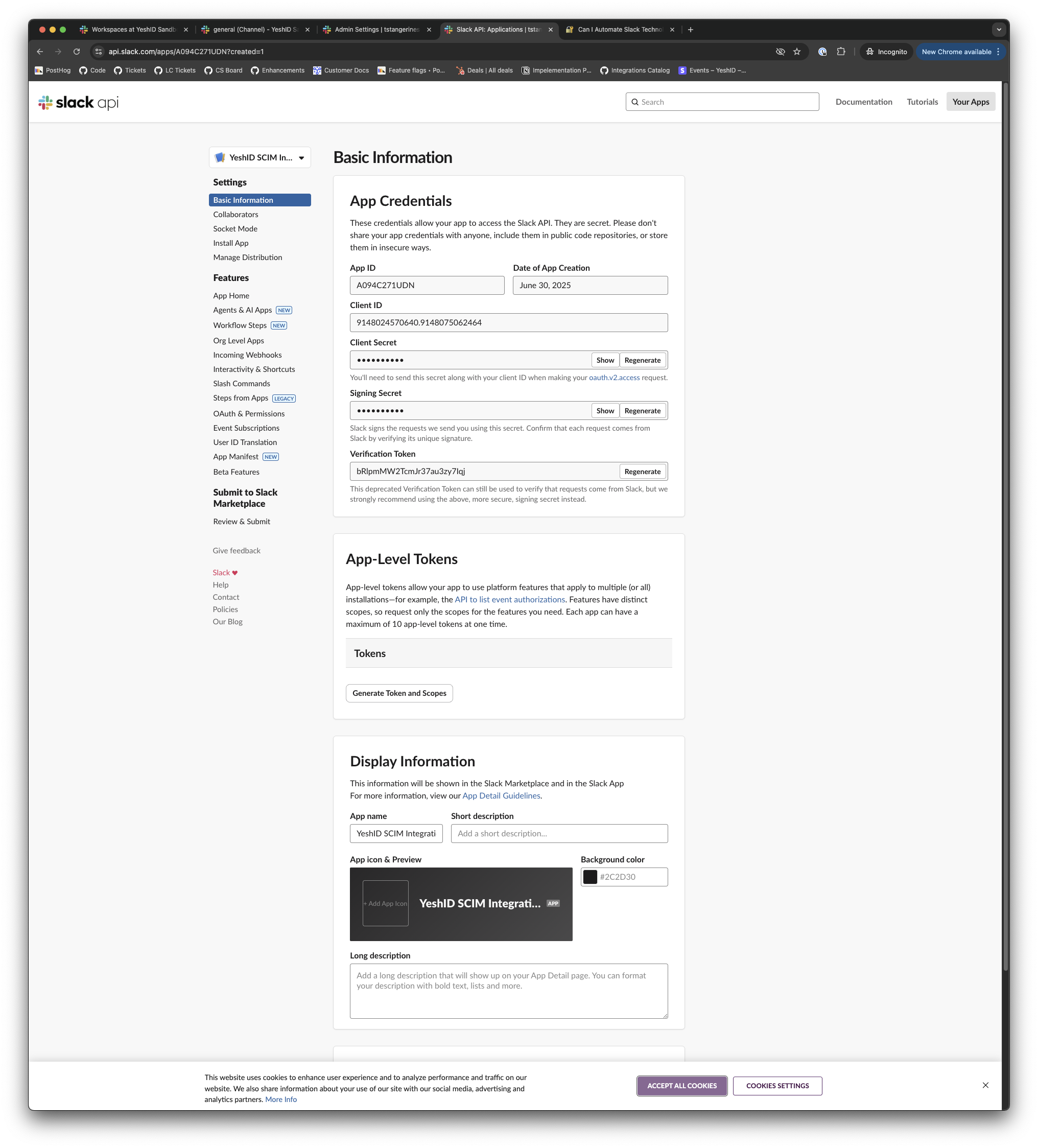The image size is (1038, 1148).
Task: Dismiss cookie banner with X icon
Action: tap(985, 1085)
